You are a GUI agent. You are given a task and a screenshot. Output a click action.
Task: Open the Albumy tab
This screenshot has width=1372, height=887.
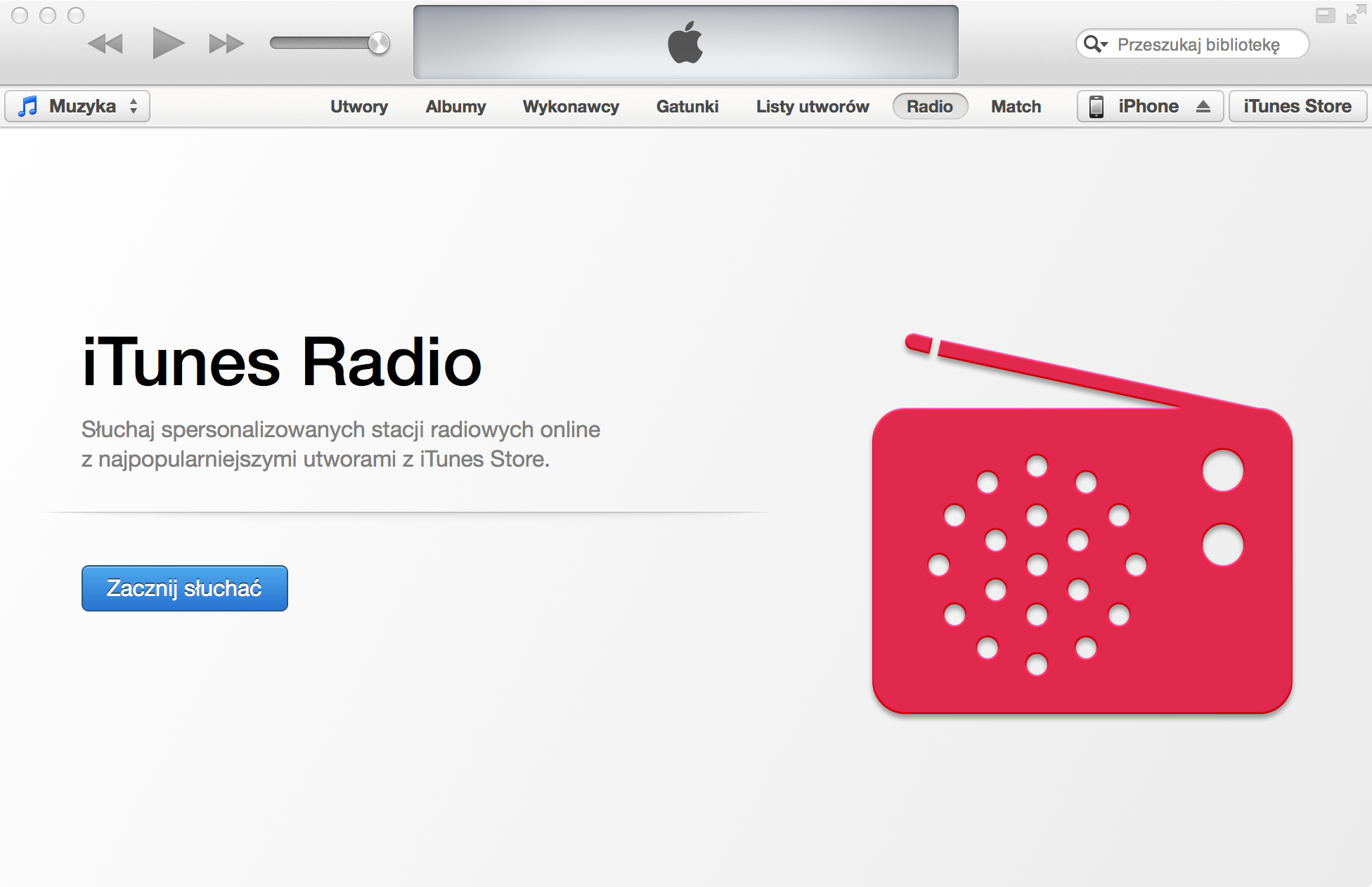coord(455,106)
